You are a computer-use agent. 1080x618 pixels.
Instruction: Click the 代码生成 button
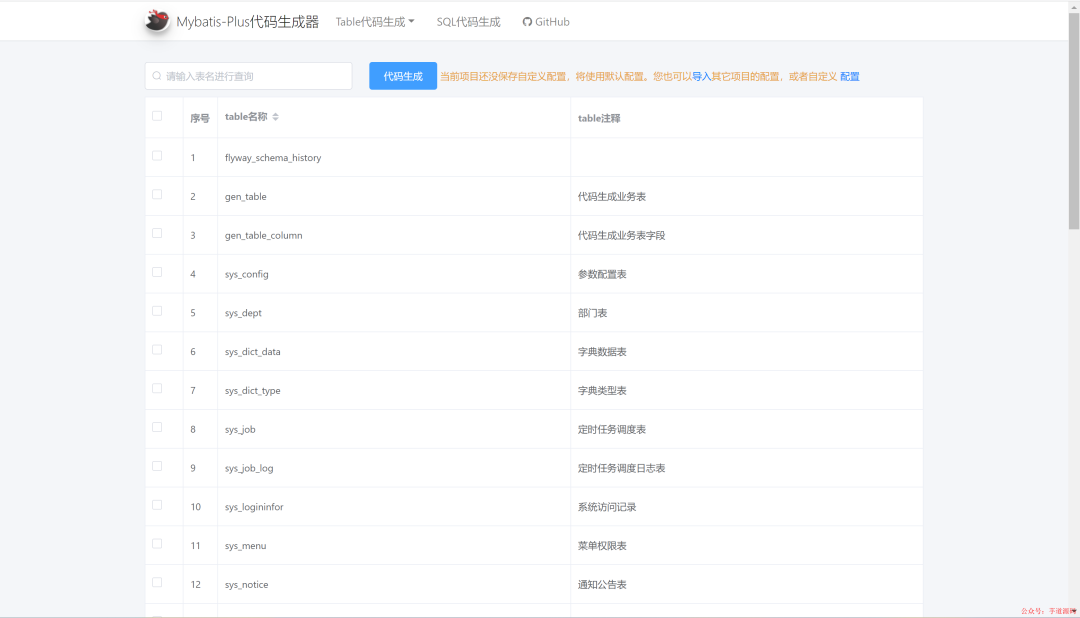point(402,76)
